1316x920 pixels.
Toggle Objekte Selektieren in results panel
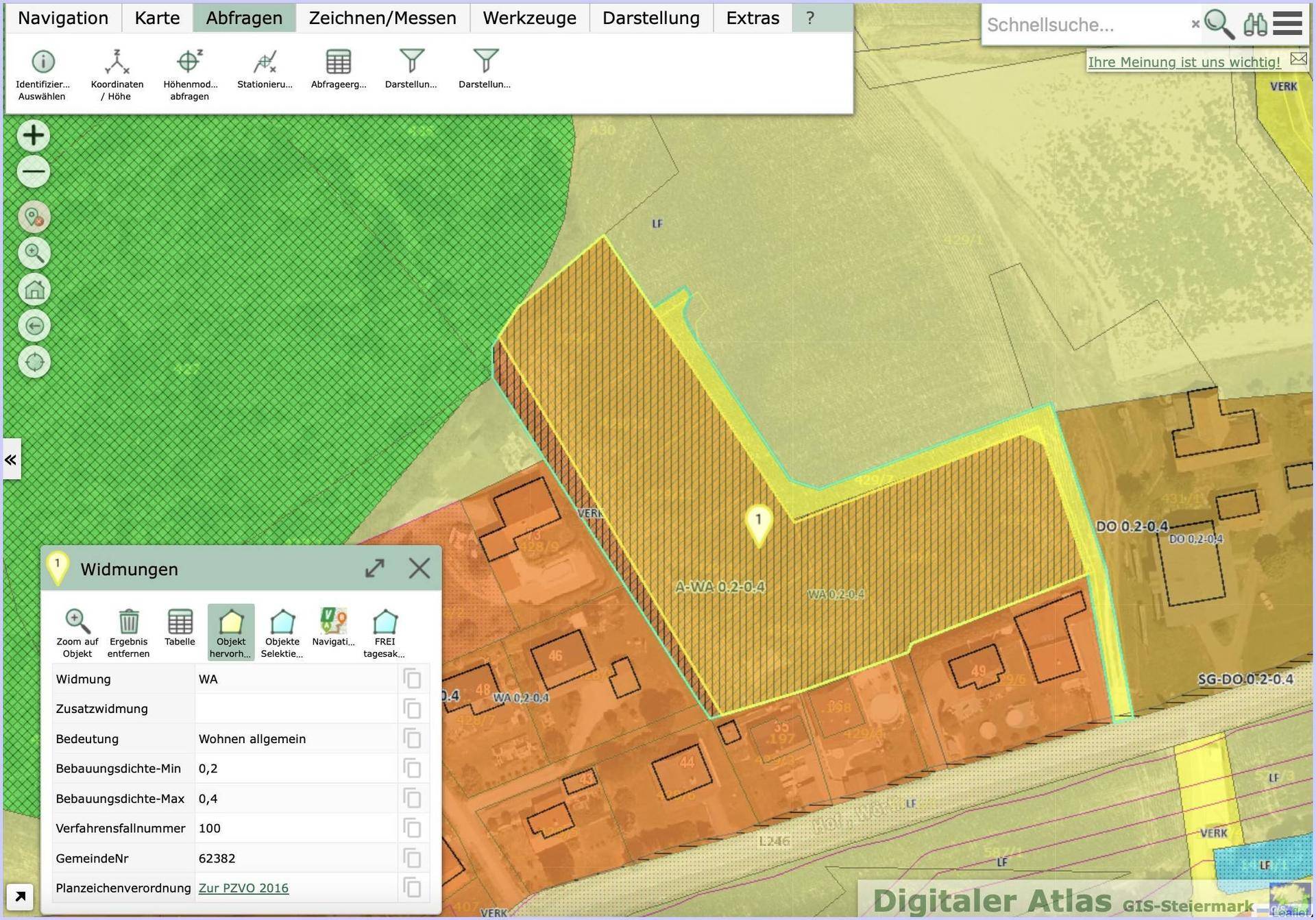pos(282,632)
